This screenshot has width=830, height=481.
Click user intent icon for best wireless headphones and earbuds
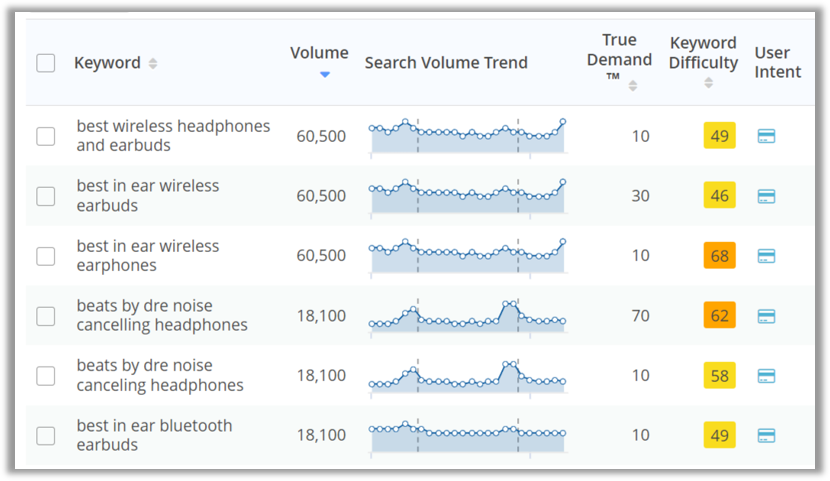coord(766,136)
